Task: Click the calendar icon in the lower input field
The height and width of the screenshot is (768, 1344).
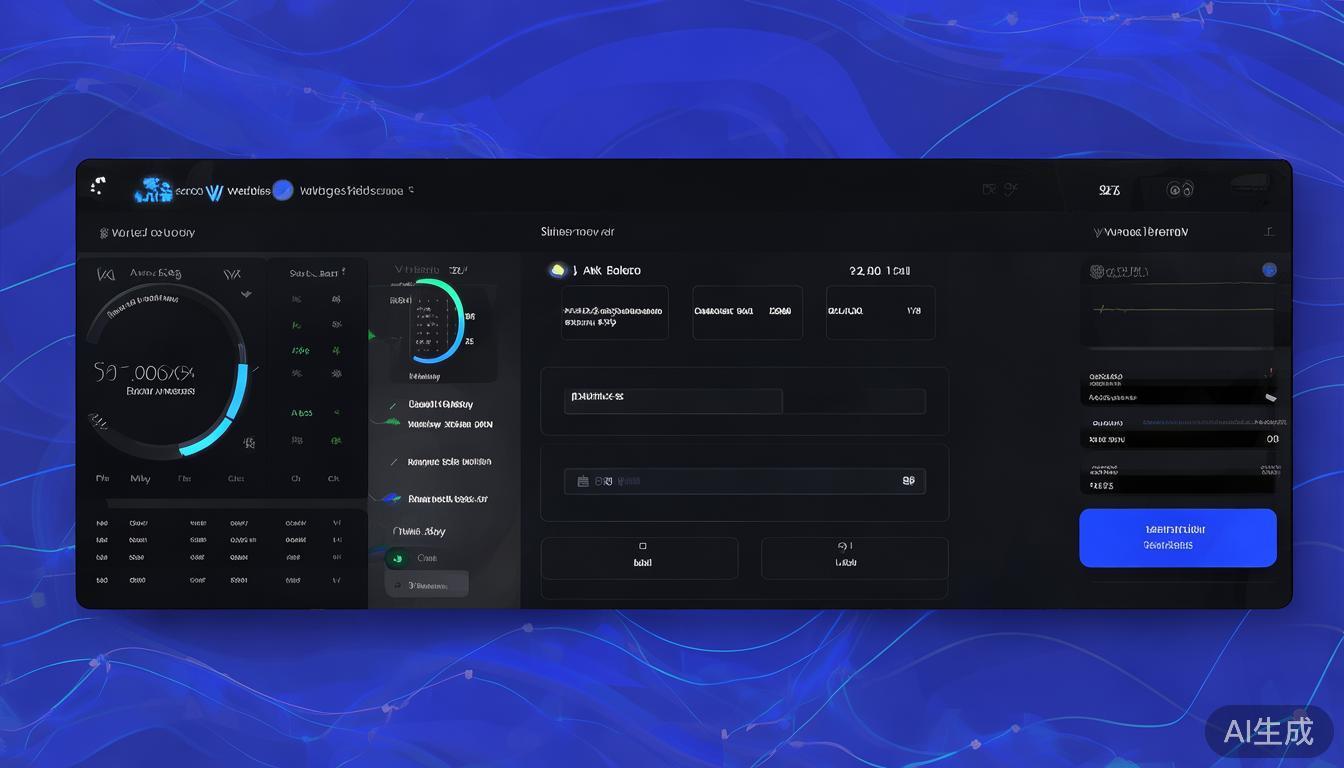Action: [x=583, y=481]
